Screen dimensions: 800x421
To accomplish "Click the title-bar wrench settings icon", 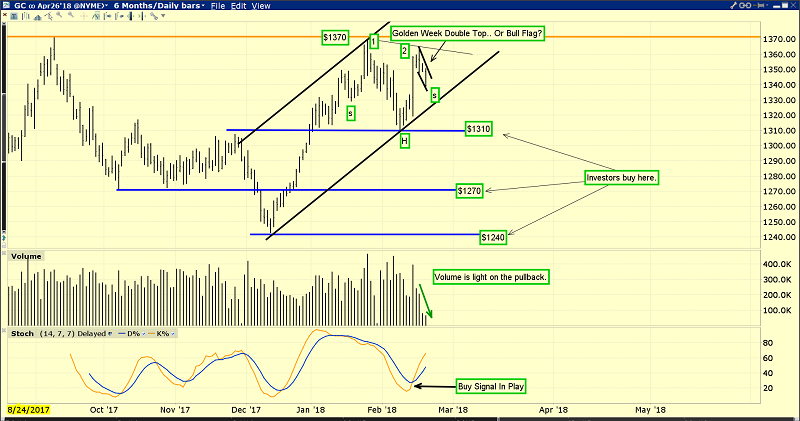I will 733,5.
